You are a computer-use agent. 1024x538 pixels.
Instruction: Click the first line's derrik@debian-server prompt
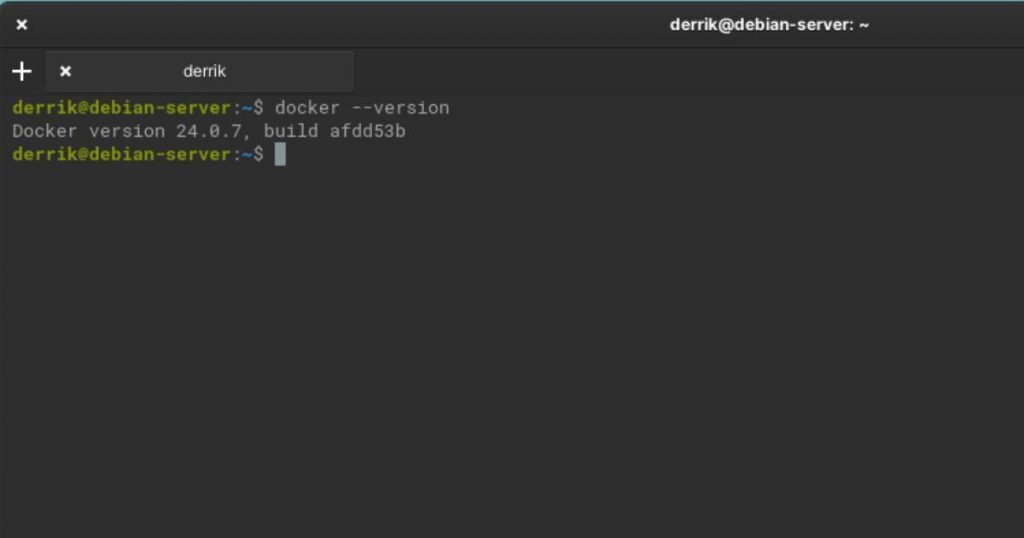tap(122, 108)
